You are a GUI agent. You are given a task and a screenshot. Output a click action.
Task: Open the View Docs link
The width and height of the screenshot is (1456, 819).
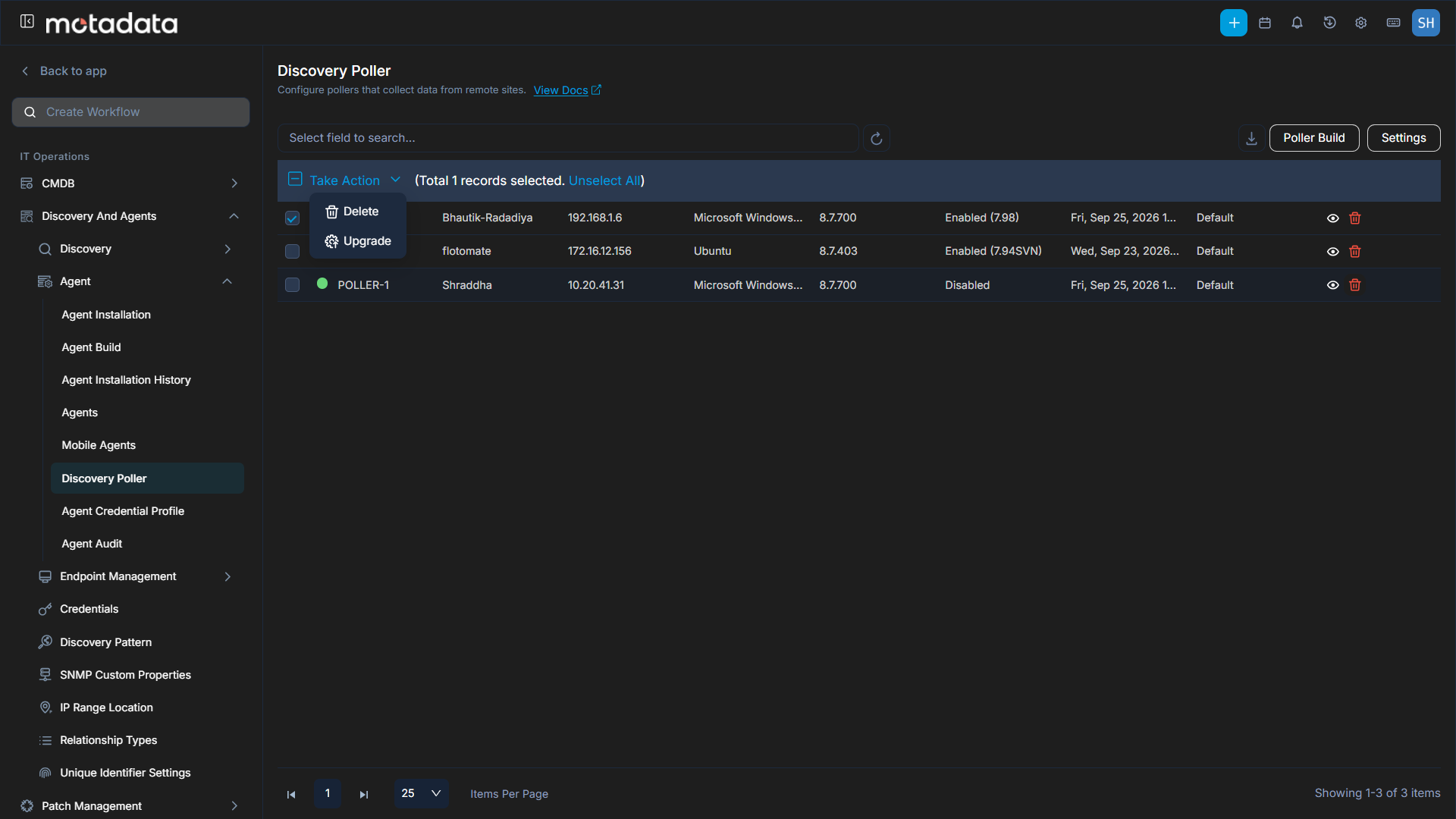tap(566, 90)
